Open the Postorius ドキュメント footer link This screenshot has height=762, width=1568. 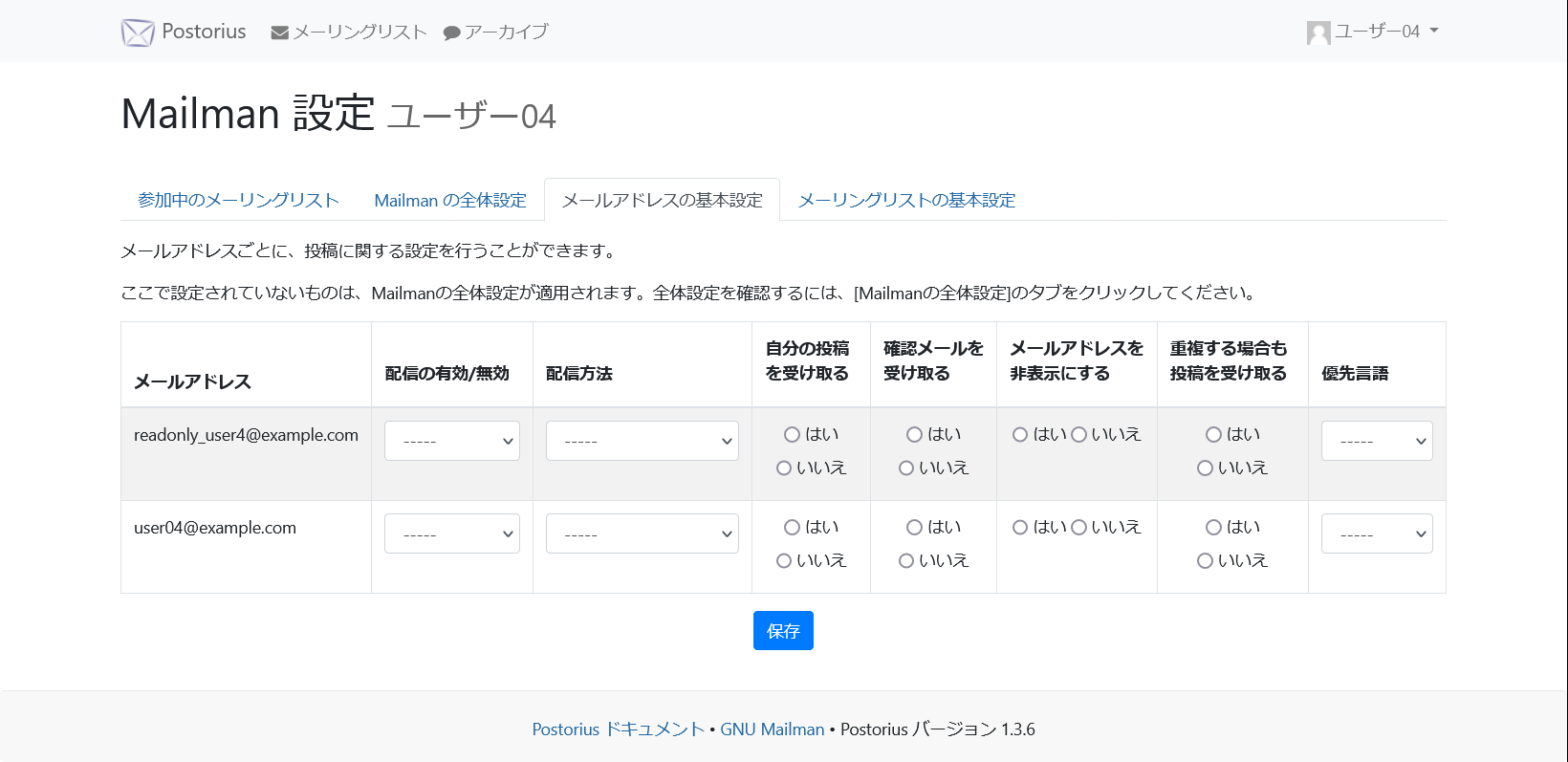tap(619, 729)
